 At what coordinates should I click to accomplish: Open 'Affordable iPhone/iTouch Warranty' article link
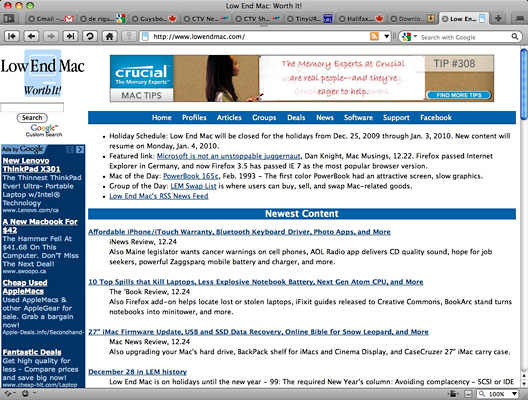click(239, 232)
